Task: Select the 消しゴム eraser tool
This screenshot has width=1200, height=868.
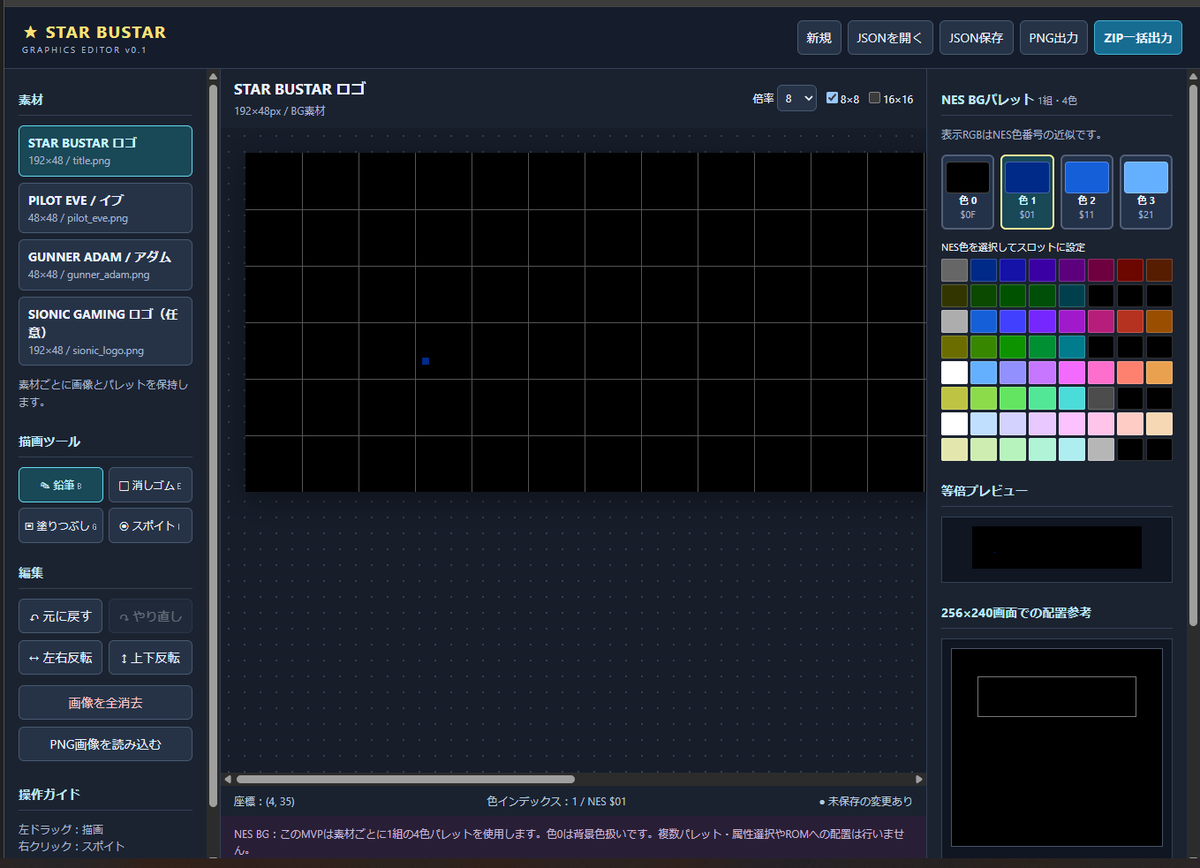Action: [x=150, y=485]
